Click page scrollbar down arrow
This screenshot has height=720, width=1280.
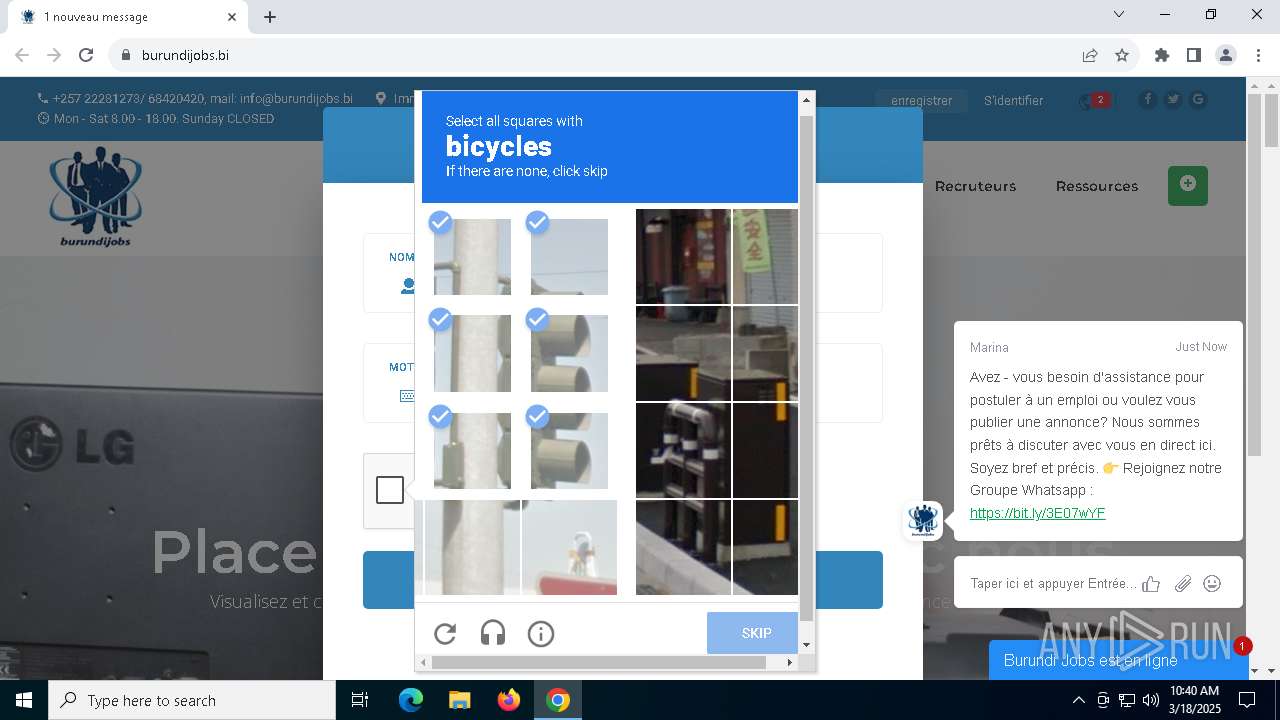coord(1271,671)
